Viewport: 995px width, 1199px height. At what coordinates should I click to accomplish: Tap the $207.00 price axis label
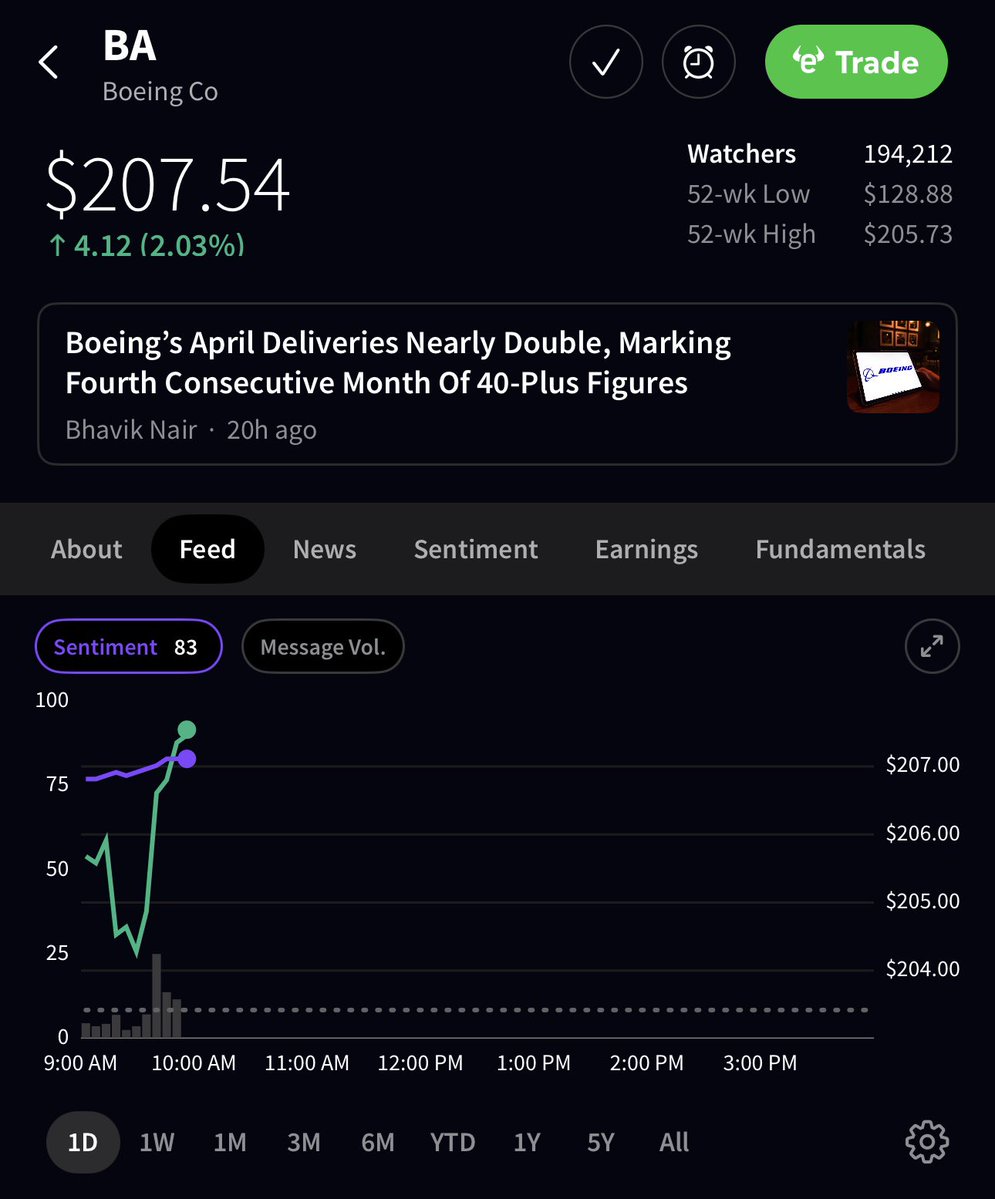click(x=922, y=765)
